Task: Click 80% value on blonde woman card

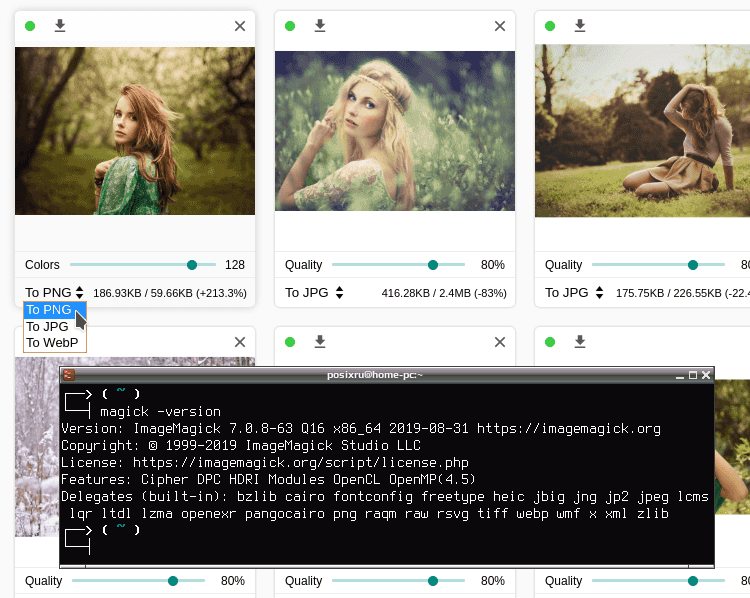Action: point(493,265)
